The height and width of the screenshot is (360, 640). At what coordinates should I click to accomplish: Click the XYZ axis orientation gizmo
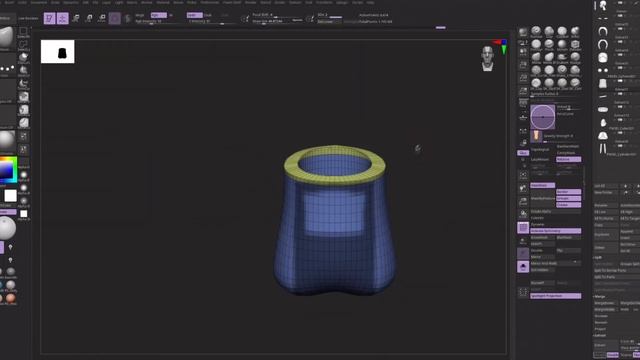(x=502, y=46)
